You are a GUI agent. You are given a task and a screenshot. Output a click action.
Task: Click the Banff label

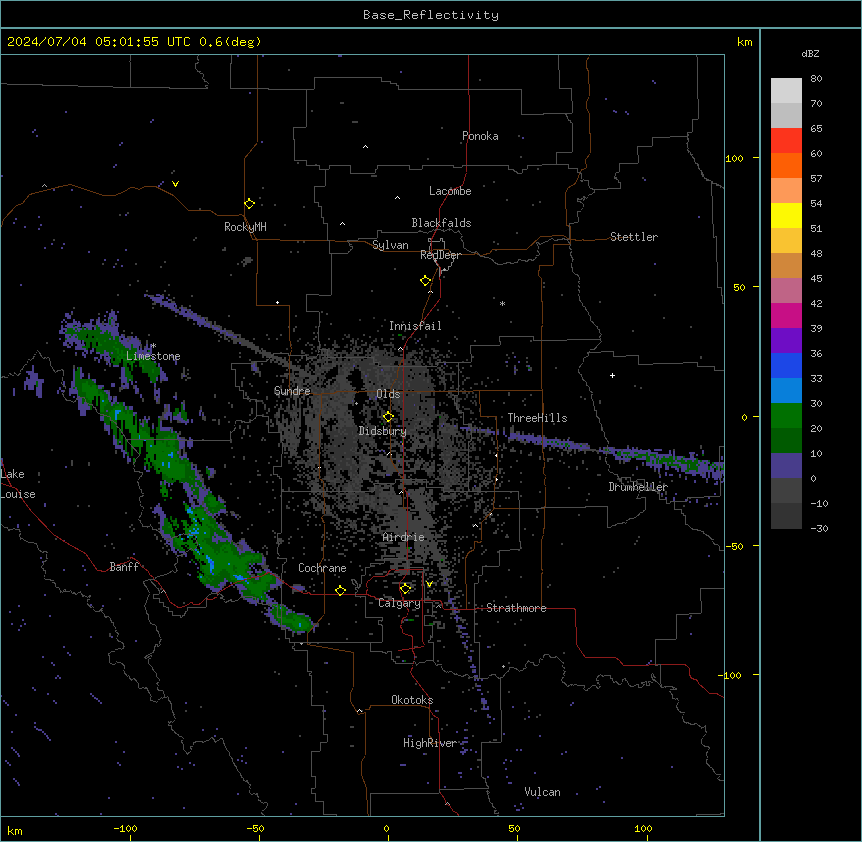(124, 567)
